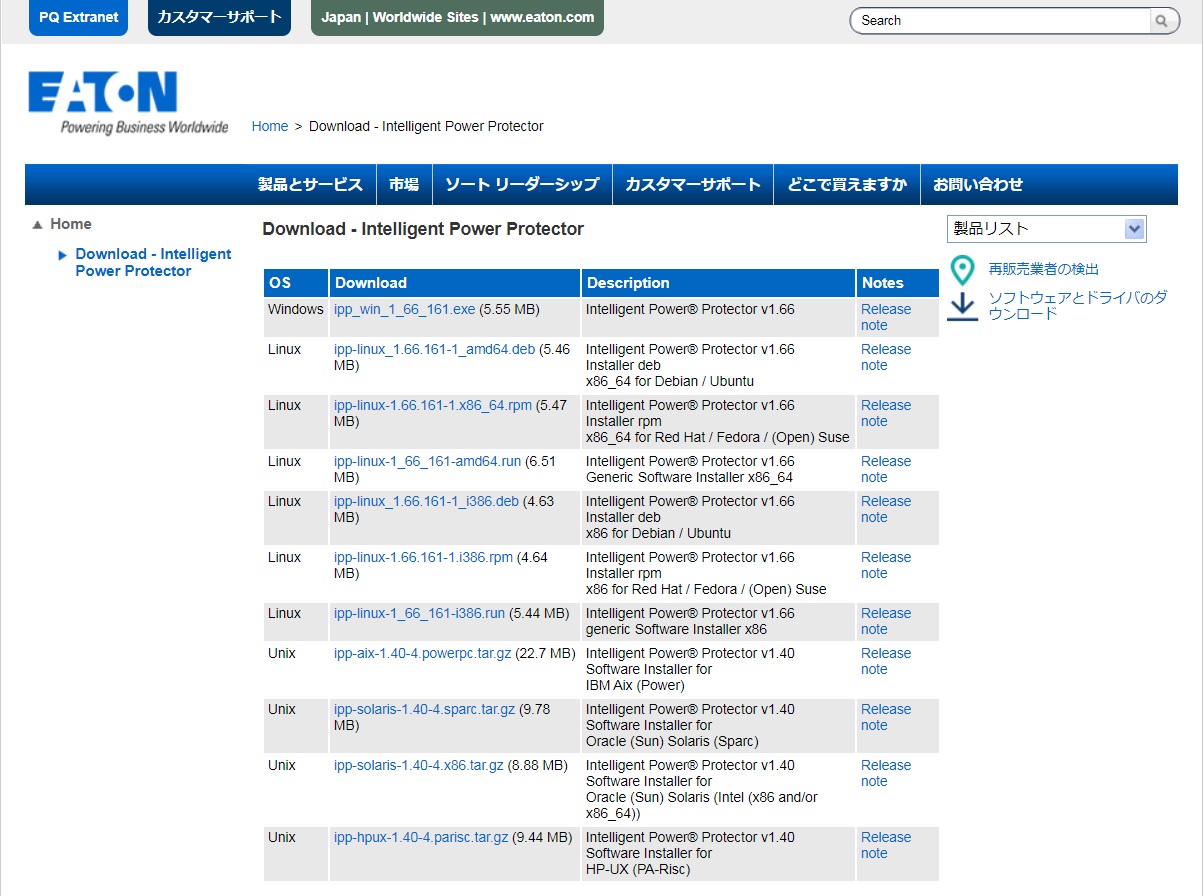Download ipp-aix-1.40-4.powerpc.tar.gz

422,654
